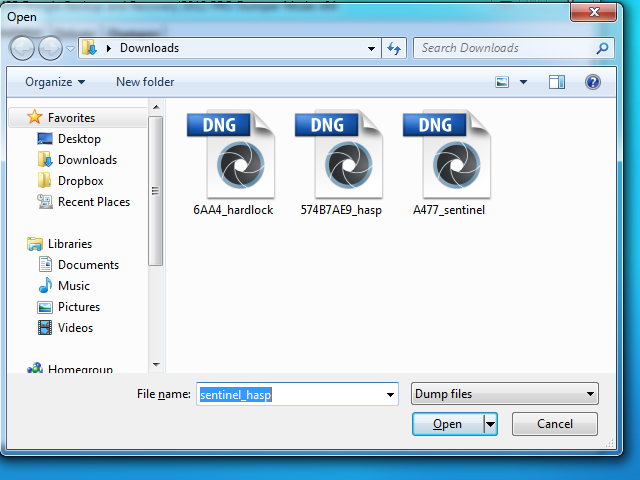Screen dimensions: 640x480
Task: Click the 574B7AE9_hasp file name label
Action: (x=341, y=210)
